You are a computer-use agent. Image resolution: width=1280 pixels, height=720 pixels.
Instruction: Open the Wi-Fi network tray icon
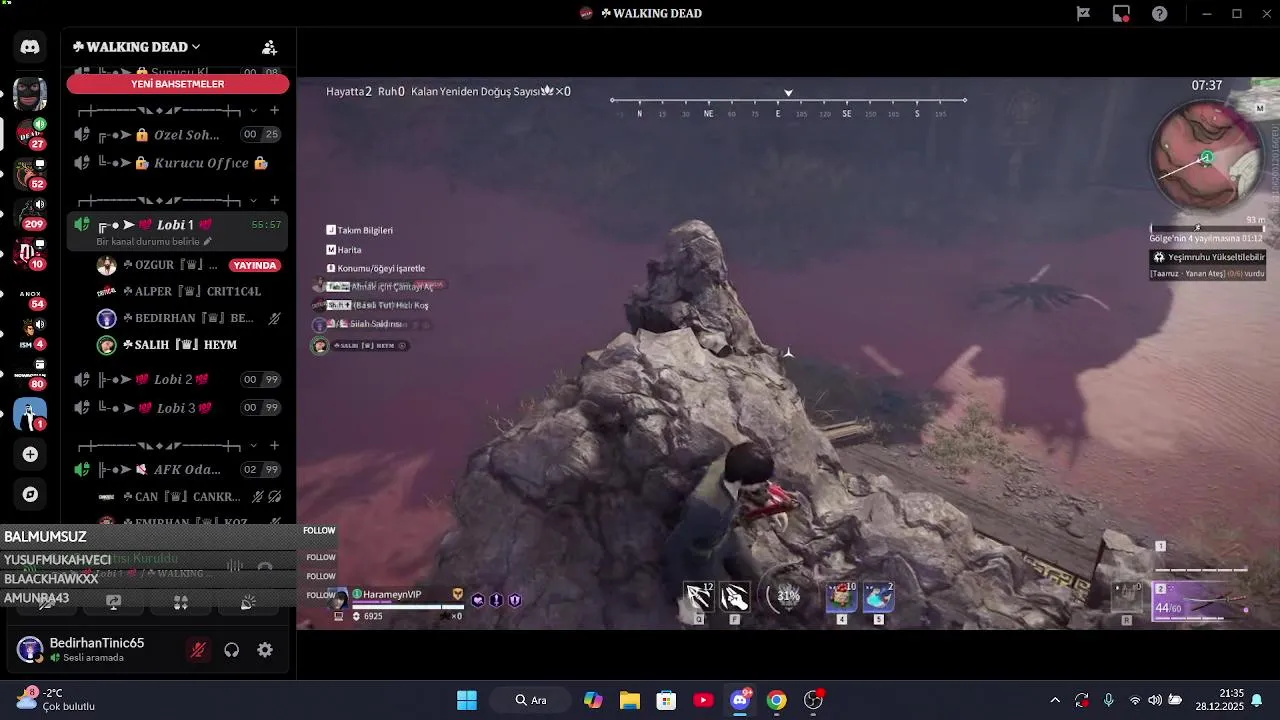coord(1134,700)
